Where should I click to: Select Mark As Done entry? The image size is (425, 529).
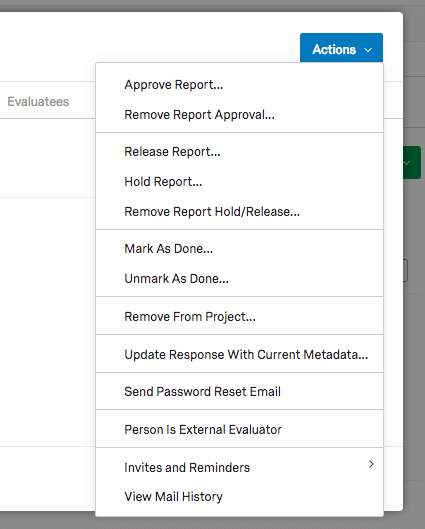[239, 249]
